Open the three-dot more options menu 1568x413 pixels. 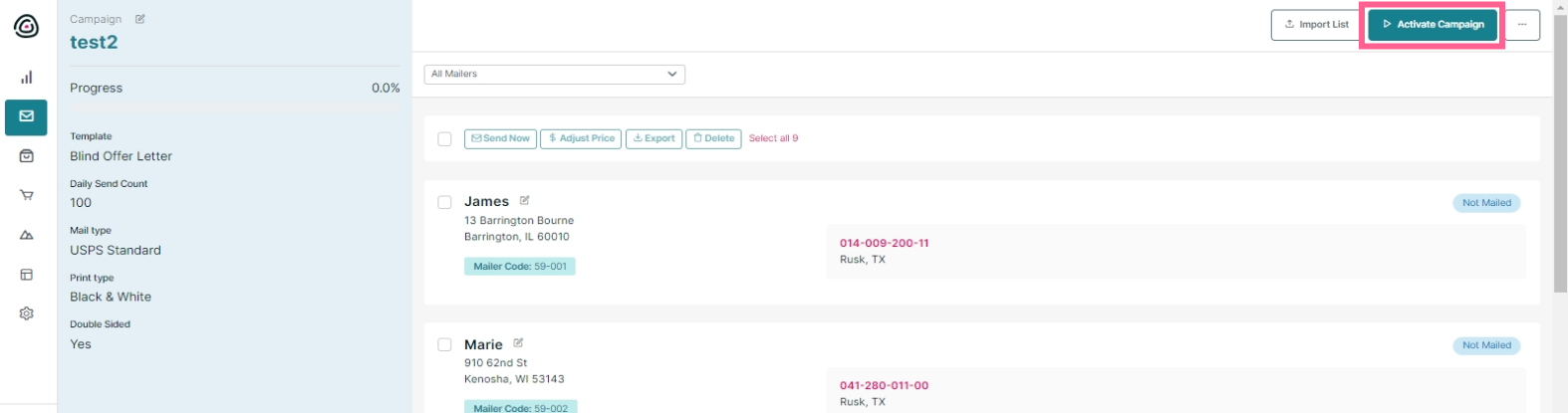1521,25
